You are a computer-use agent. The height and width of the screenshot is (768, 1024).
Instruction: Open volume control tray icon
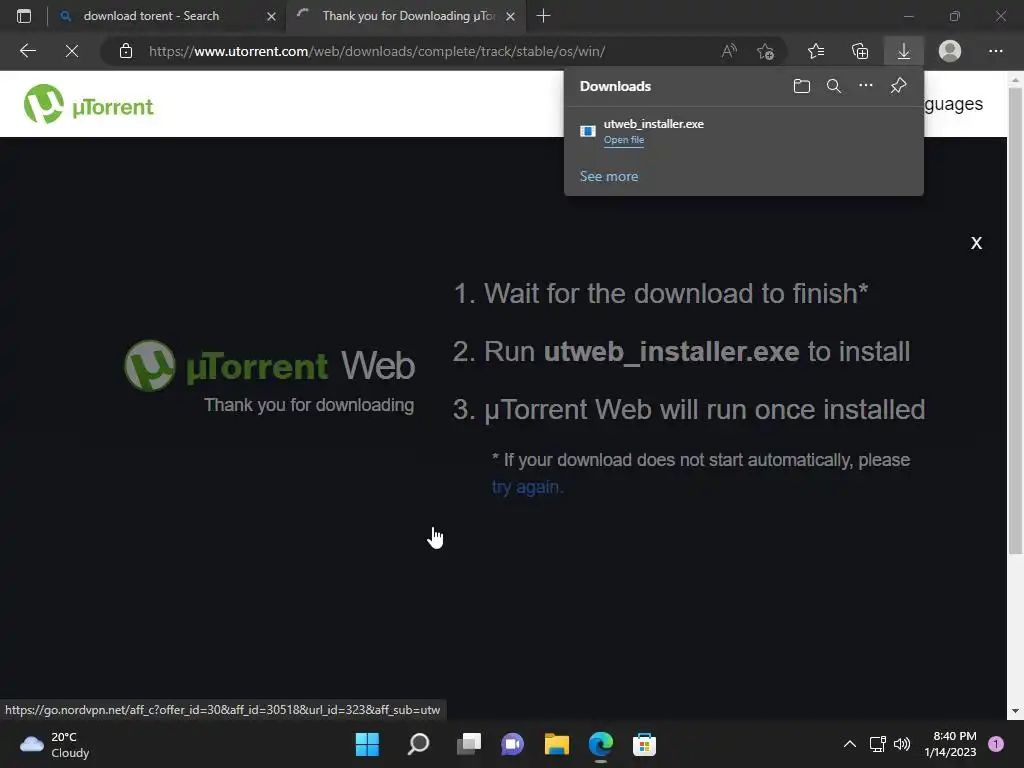pos(902,744)
